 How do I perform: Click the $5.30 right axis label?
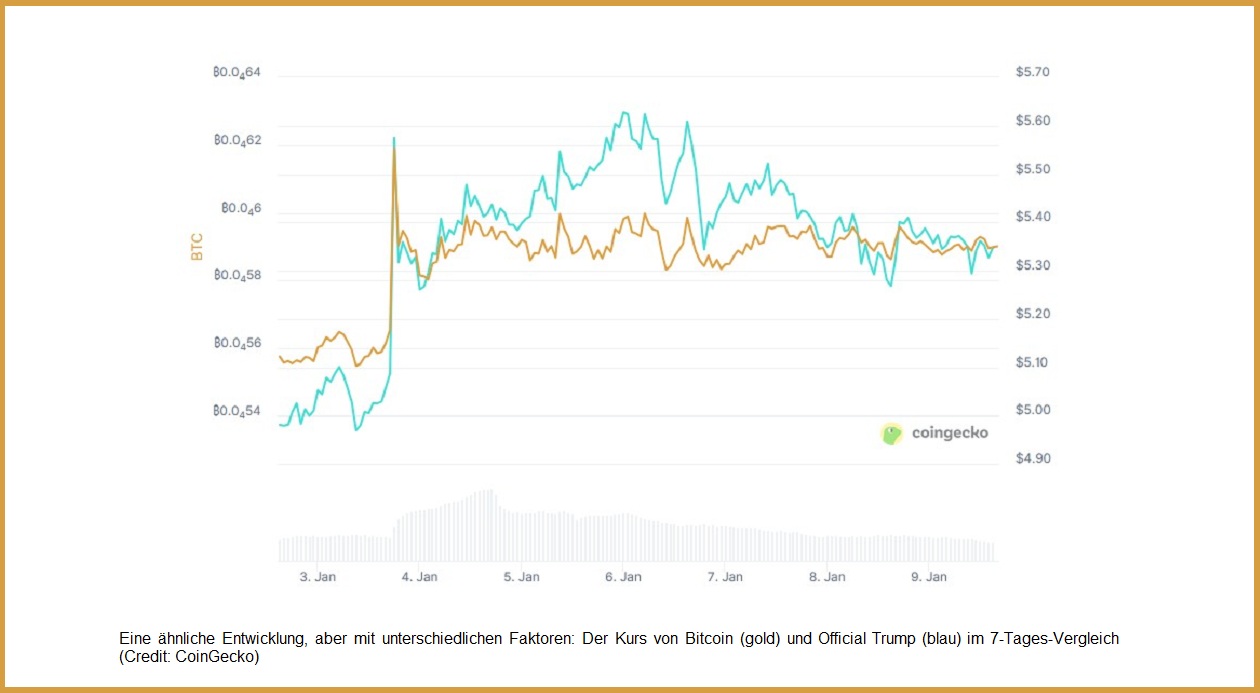pos(1032,266)
